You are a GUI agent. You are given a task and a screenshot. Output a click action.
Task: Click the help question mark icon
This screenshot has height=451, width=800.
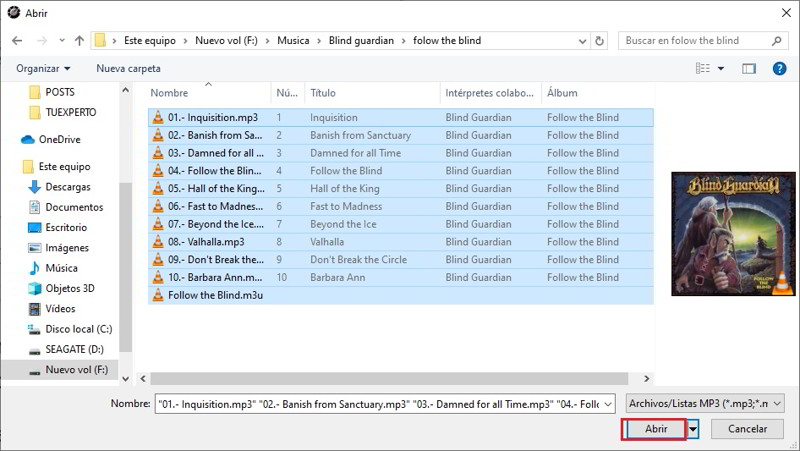pos(778,68)
